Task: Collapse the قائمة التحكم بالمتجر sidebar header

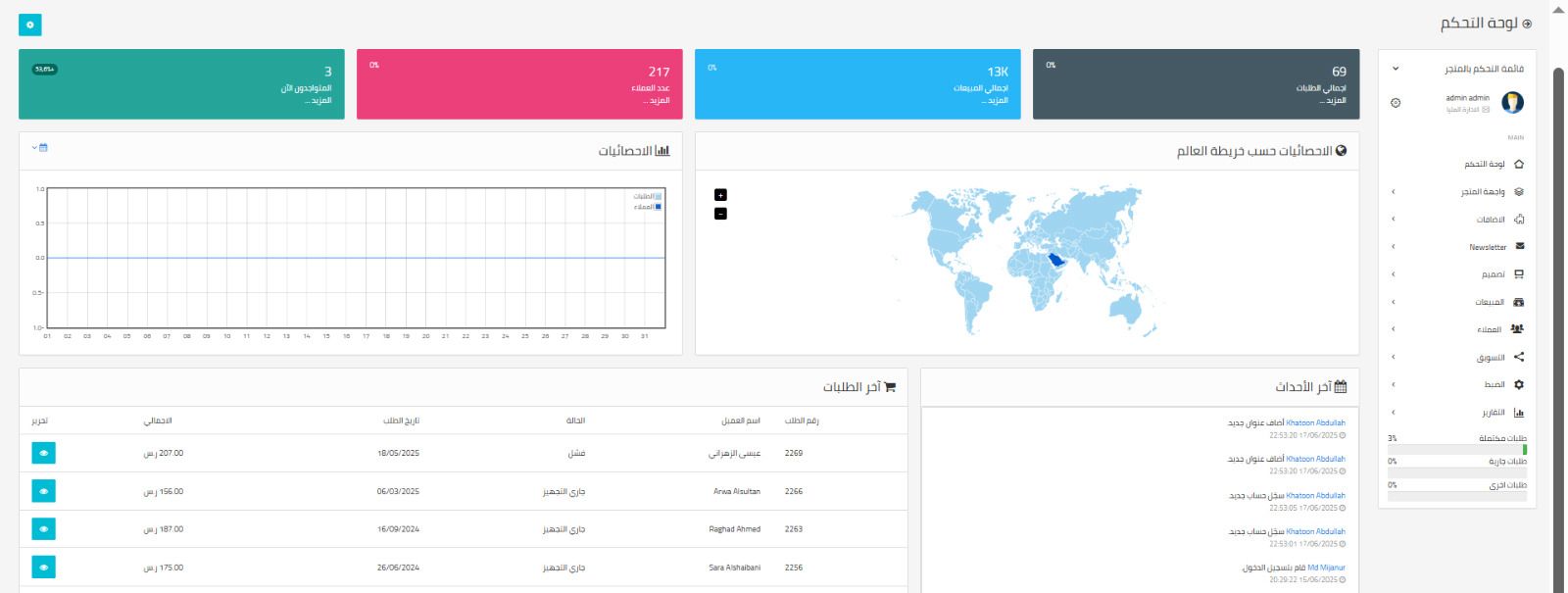Action: [1396, 69]
